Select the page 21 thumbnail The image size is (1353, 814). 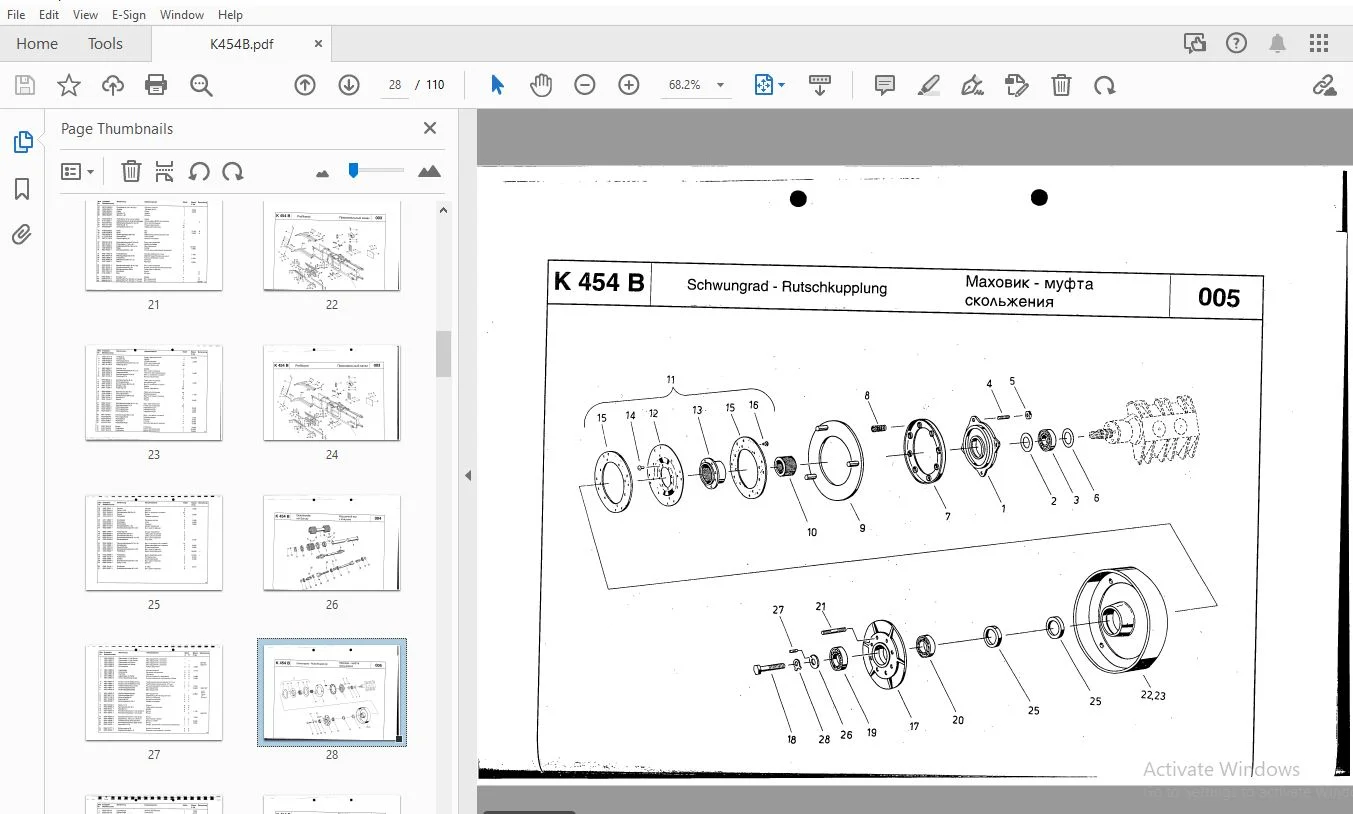pos(154,245)
